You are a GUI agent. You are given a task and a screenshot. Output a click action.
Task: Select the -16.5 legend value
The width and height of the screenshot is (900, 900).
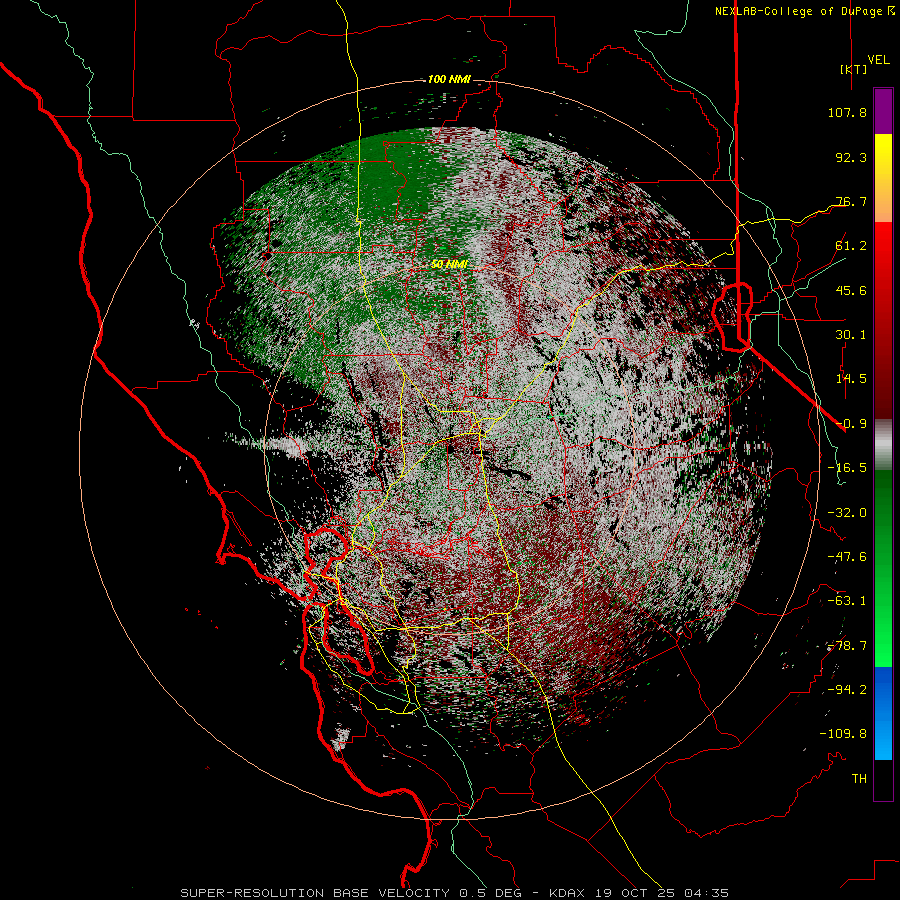click(847, 468)
